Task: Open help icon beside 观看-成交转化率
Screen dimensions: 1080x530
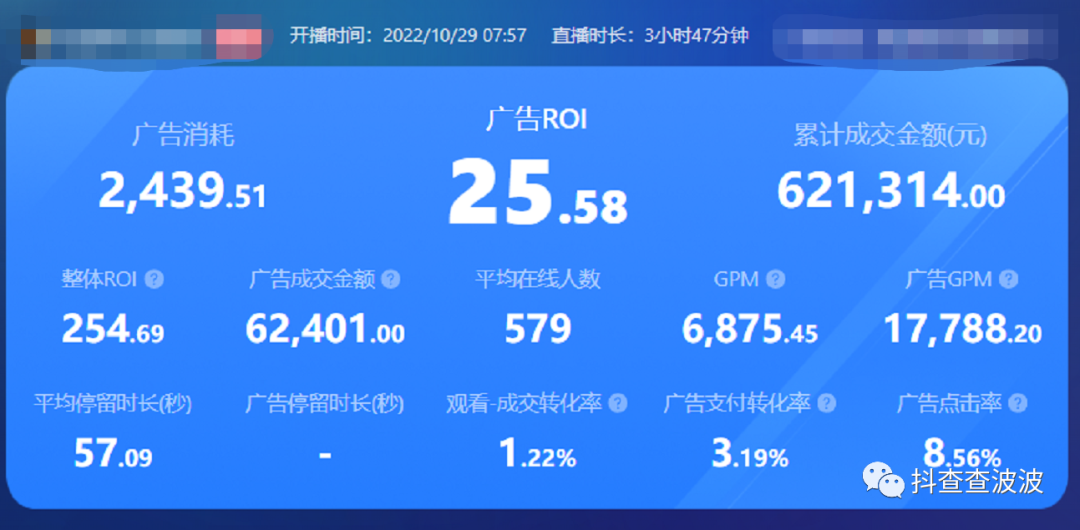Action: [x=618, y=403]
